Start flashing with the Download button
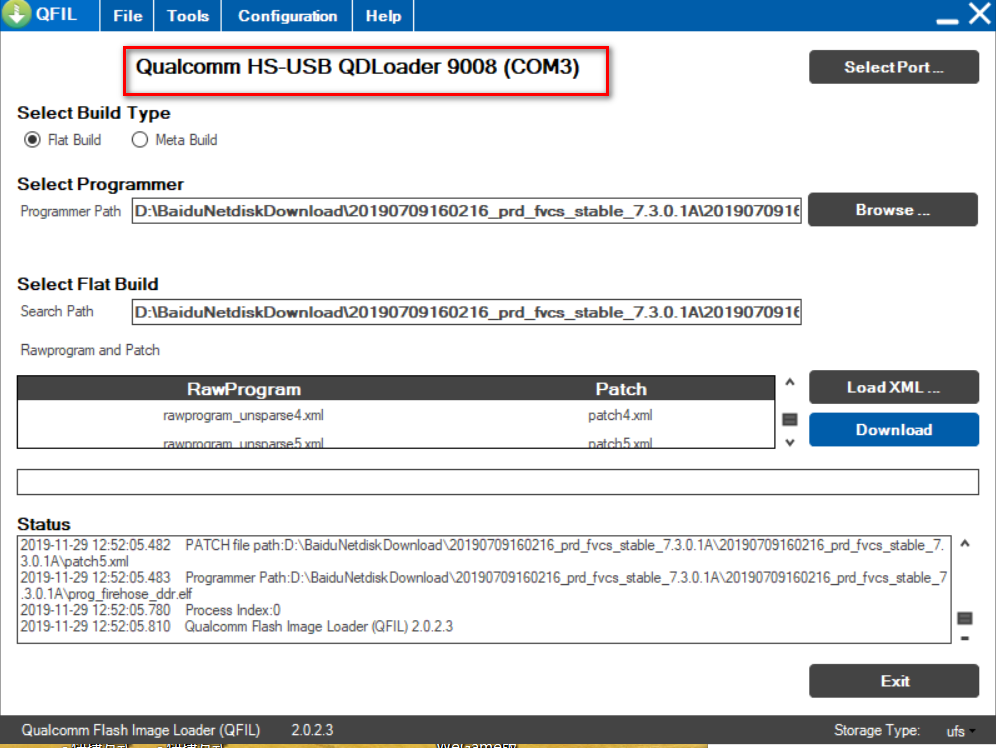Screen dimensions: 996x748 [x=893, y=430]
